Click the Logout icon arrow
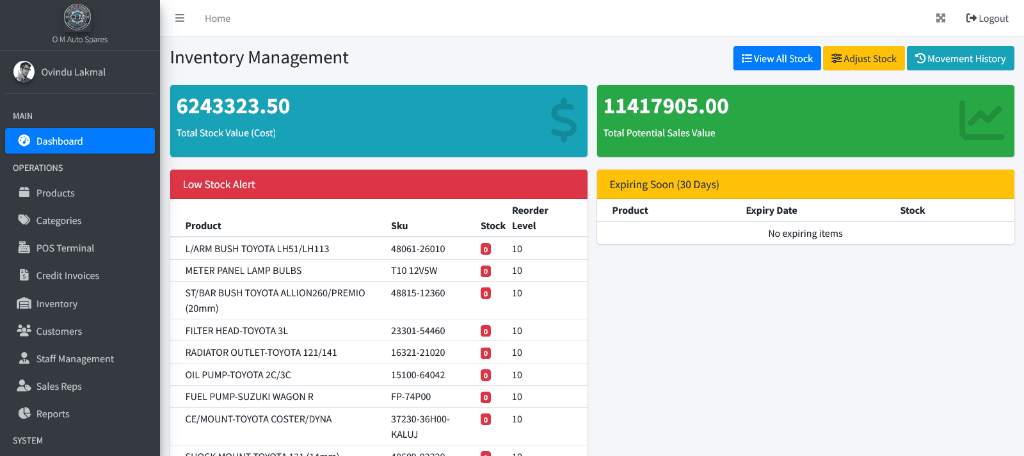 pos(971,18)
